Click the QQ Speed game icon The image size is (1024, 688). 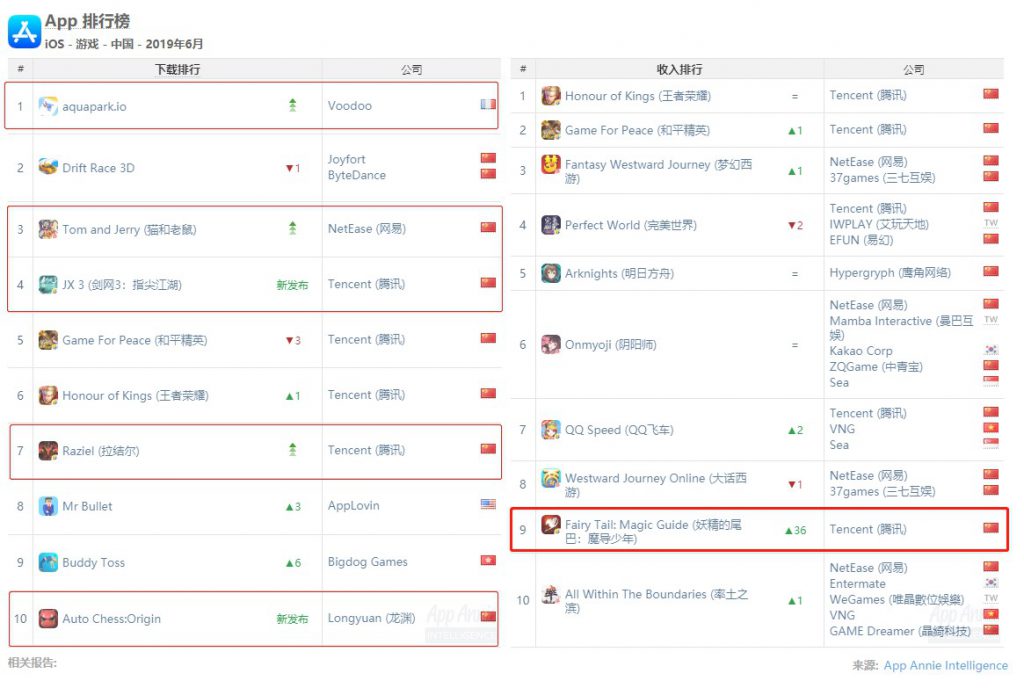(551, 430)
